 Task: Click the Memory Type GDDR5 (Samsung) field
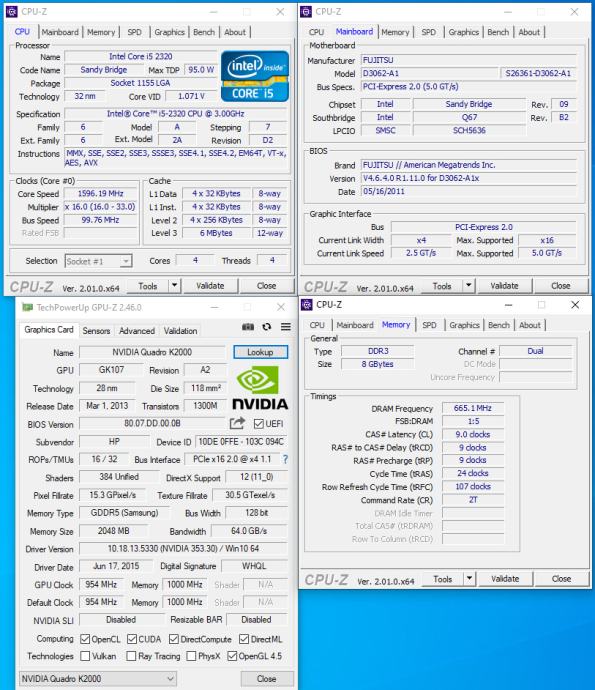coord(124,513)
